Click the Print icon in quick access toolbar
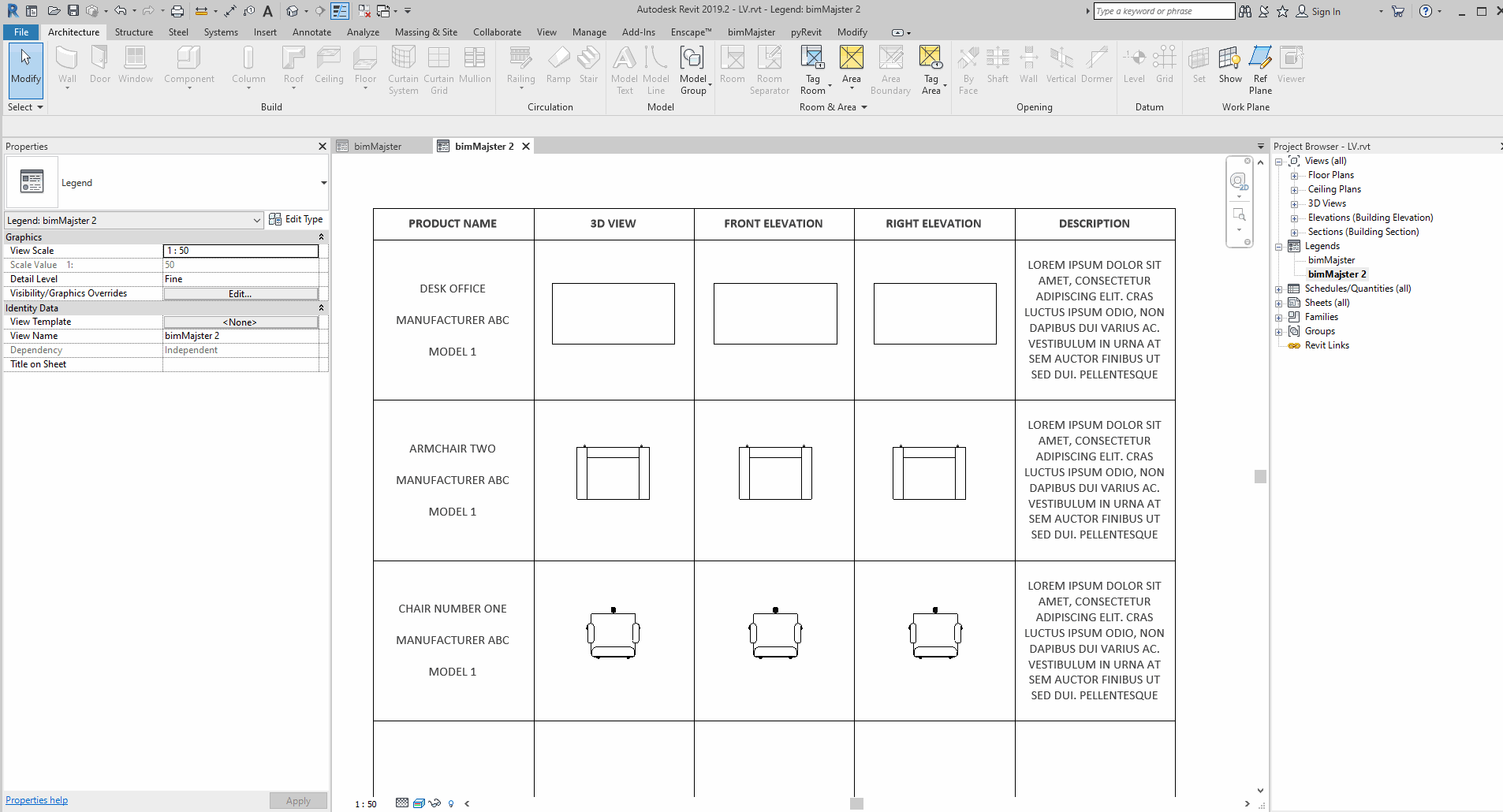This screenshot has width=1503, height=812. coord(177,11)
